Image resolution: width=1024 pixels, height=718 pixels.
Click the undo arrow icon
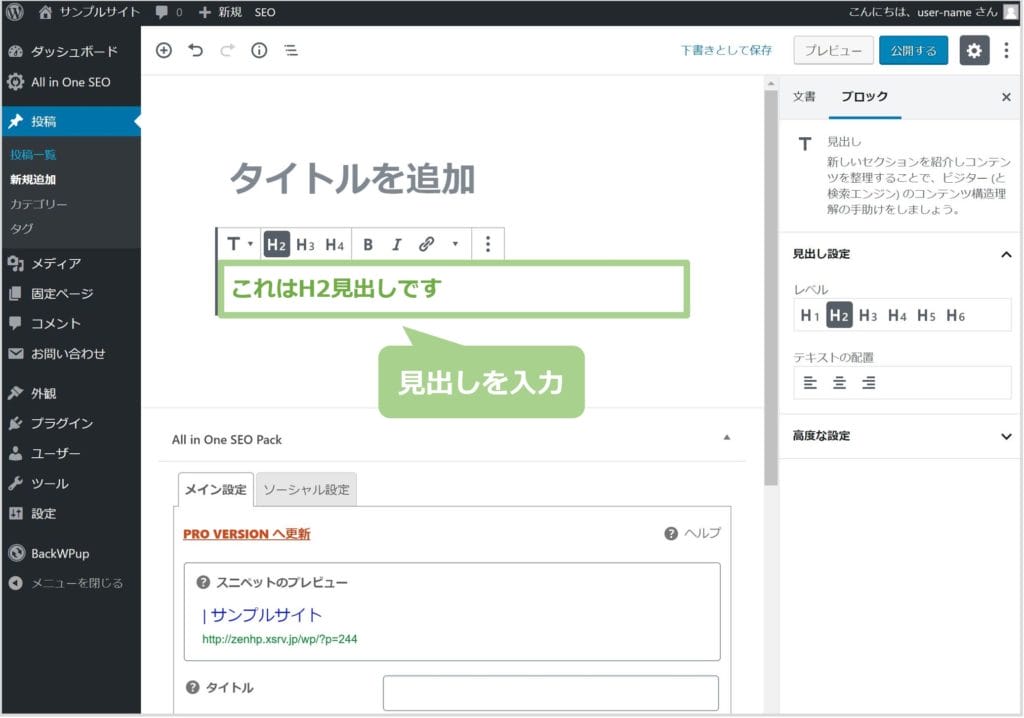195,51
